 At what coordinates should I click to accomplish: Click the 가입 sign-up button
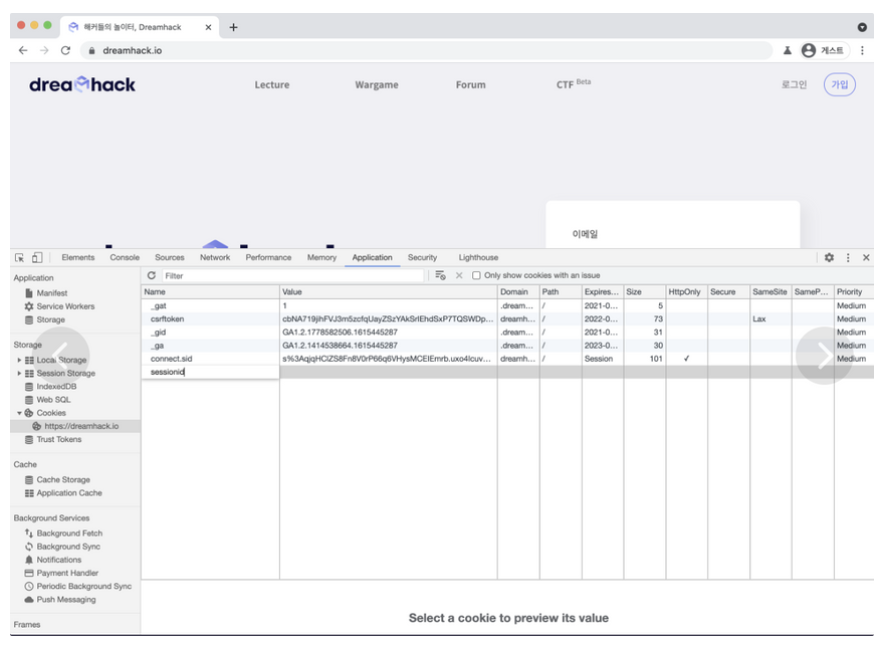tap(839, 85)
